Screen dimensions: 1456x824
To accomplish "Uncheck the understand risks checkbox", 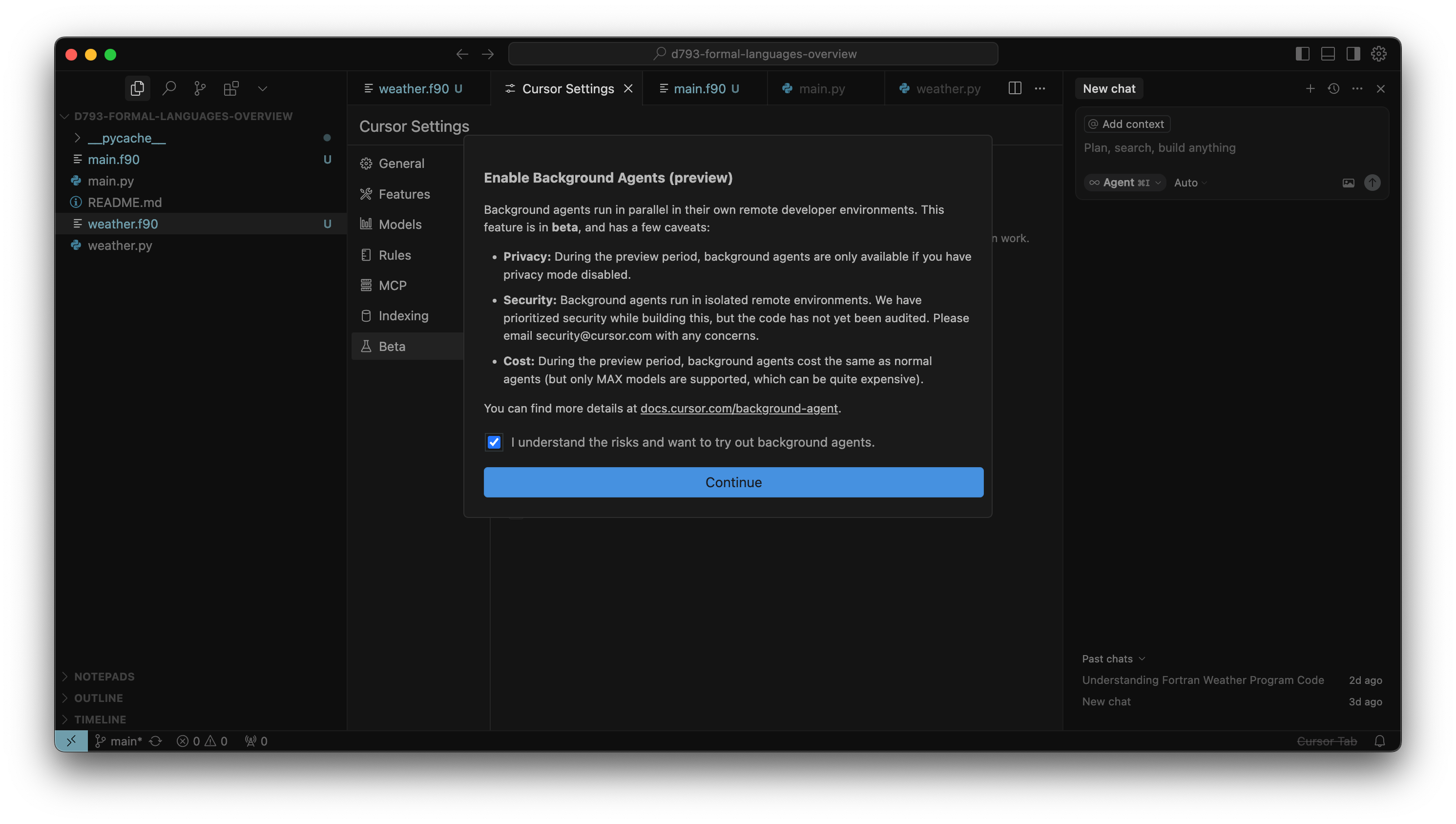I will click(x=494, y=442).
